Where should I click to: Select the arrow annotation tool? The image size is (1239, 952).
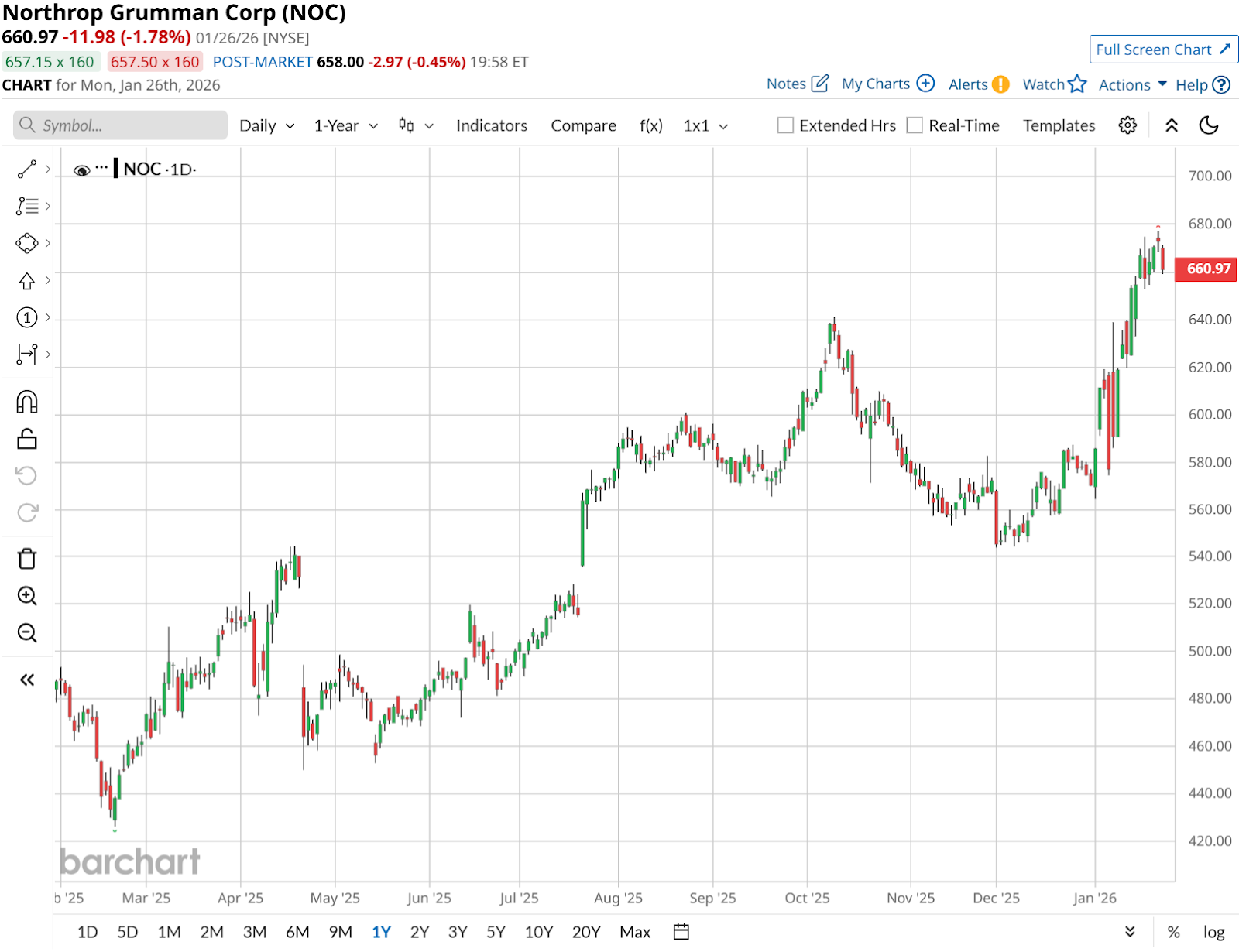[27, 281]
